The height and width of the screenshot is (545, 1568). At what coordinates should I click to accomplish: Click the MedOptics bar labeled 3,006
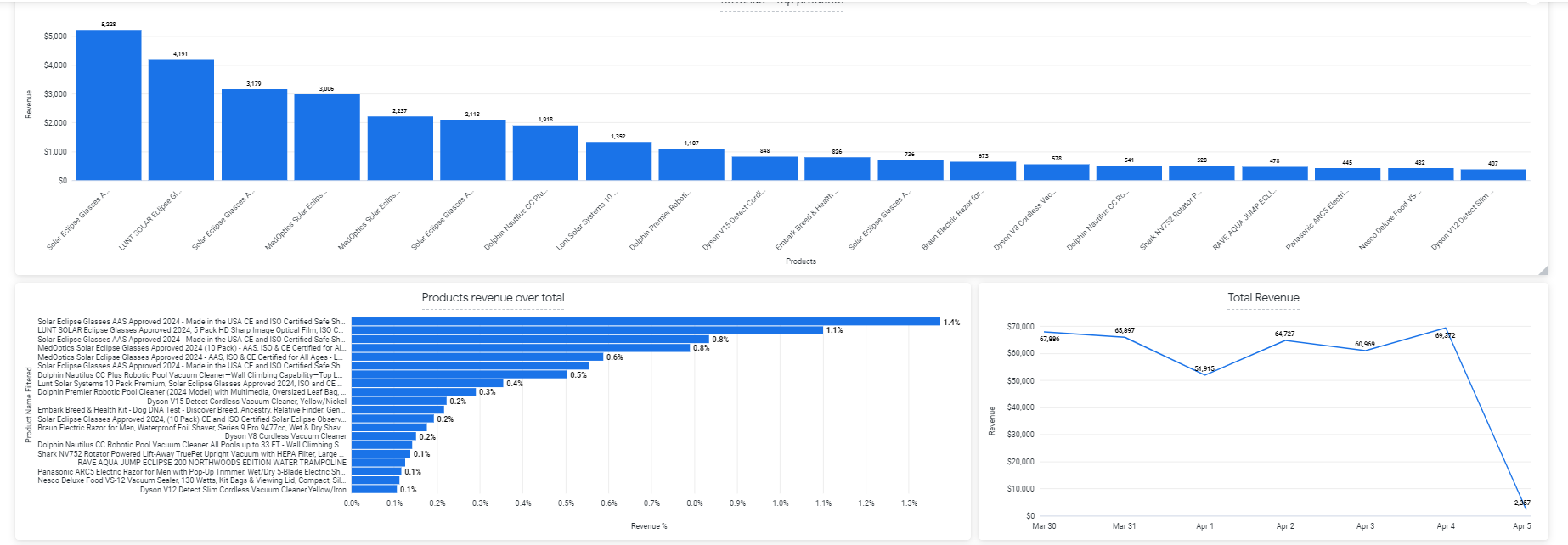pos(327,137)
